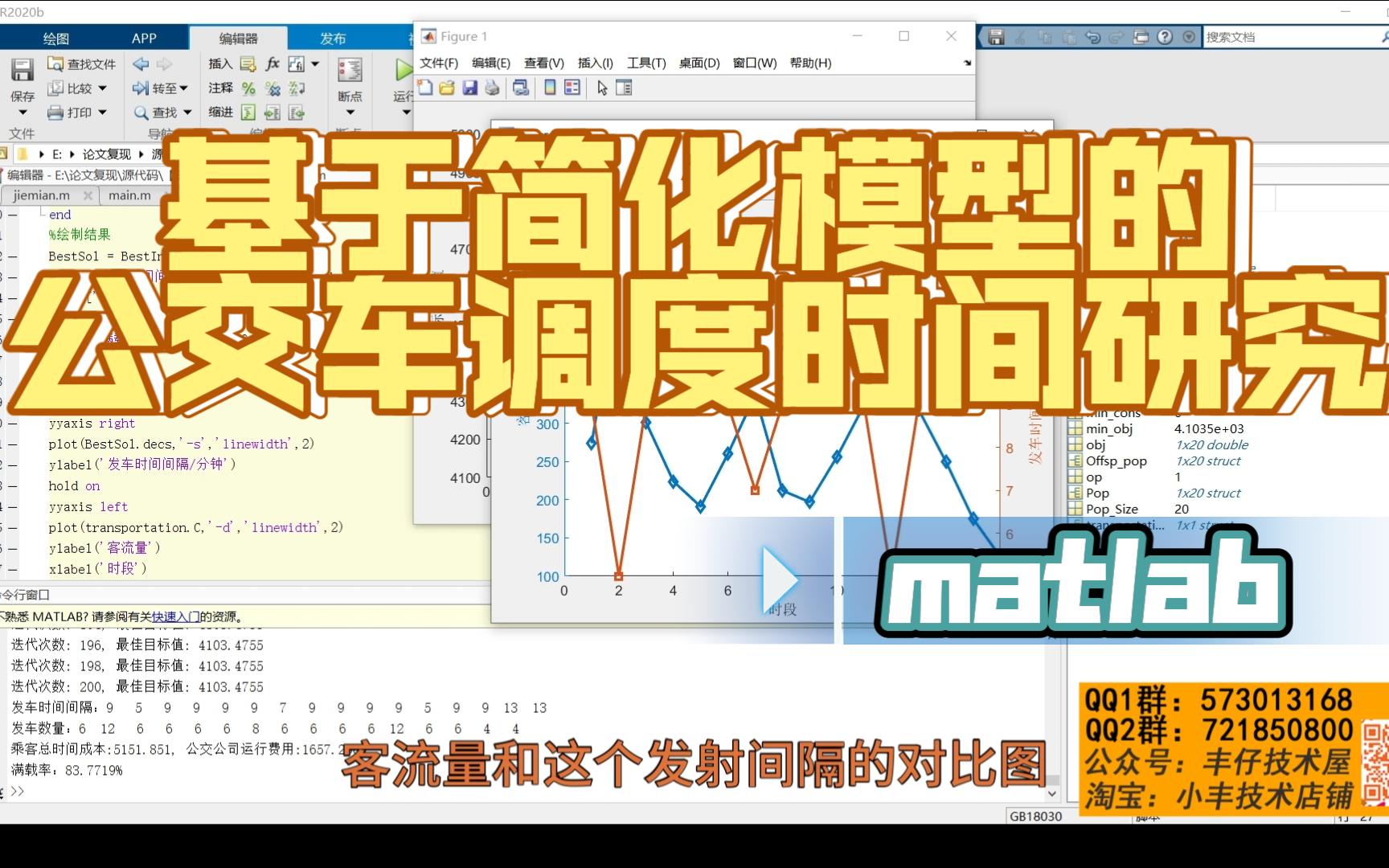Navigate back with the left arrow icon
The image size is (1389, 868).
click(141, 64)
